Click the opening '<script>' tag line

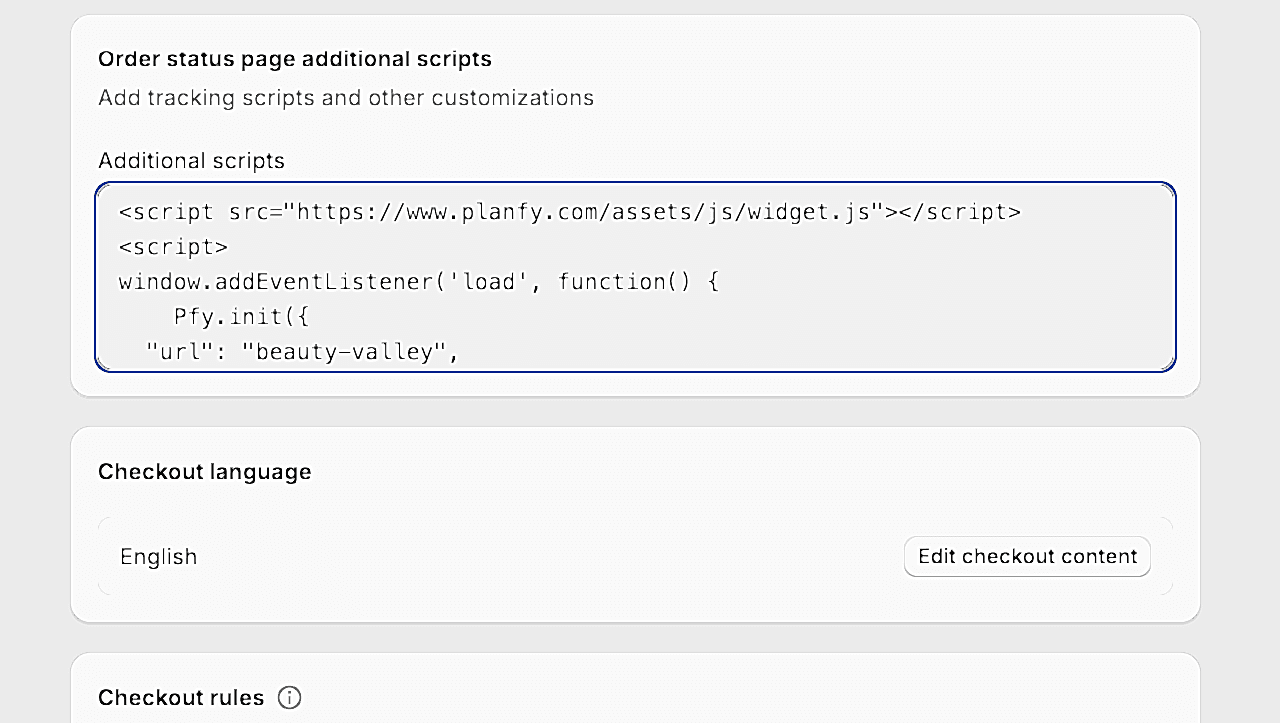(x=174, y=247)
